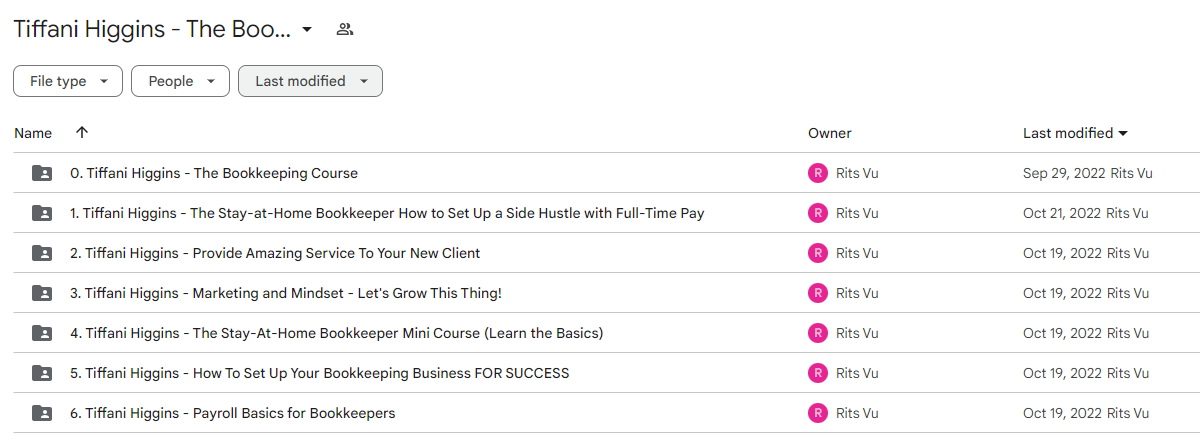Click Rits Vu avatar on Bookkeeping Course row
Image resolution: width=1200 pixels, height=447 pixels.
pyautogui.click(x=818, y=173)
